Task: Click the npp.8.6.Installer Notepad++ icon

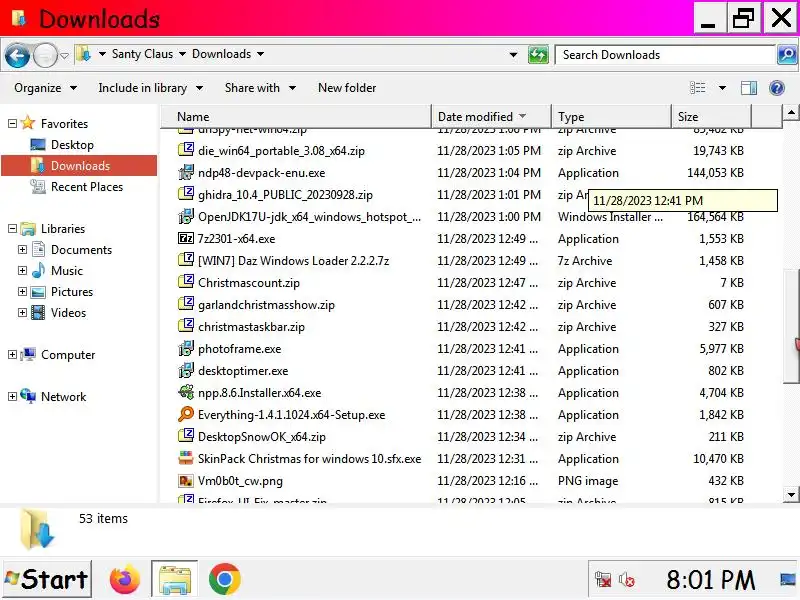Action: click(x=186, y=392)
